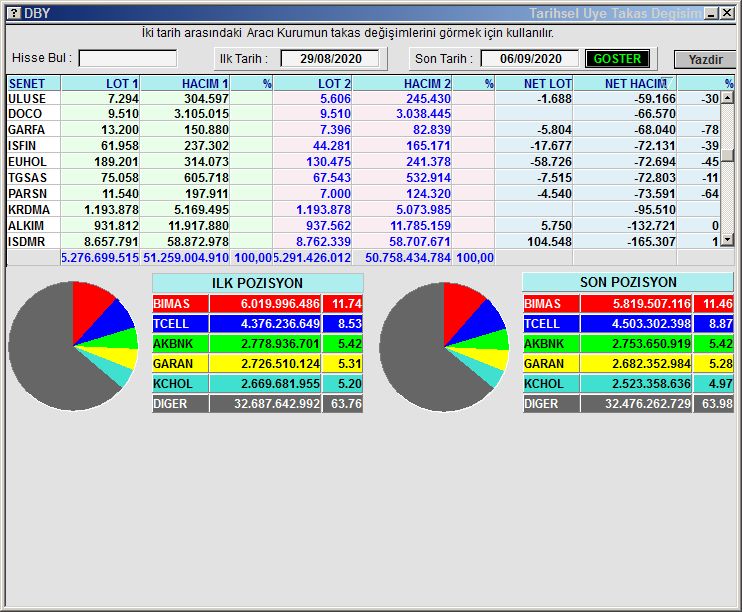Click gray DIGER swatch in ILK POZISYON
The height and width of the screenshot is (612, 742).
coord(181,404)
